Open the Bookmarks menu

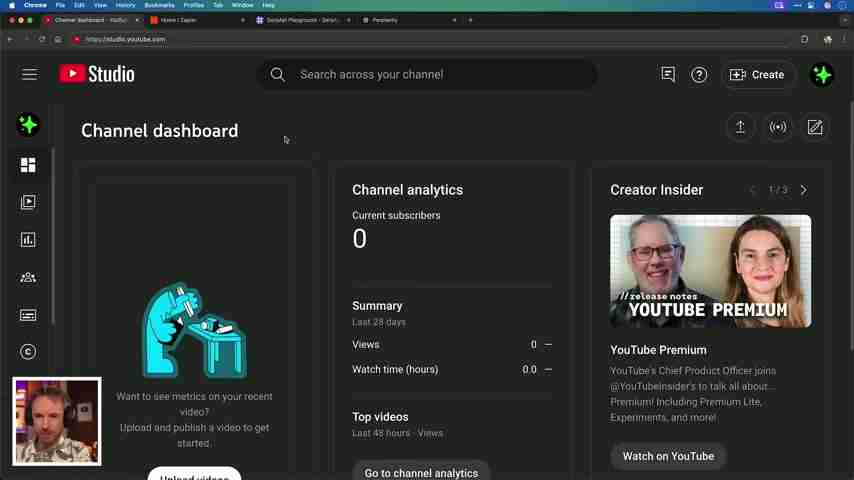160,5
